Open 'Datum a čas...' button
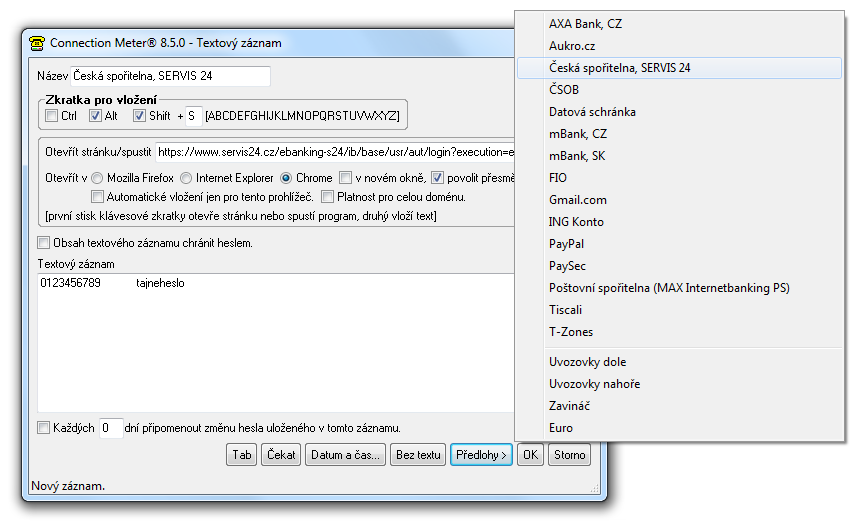Screen dimensions: 862x524 (x=345, y=455)
